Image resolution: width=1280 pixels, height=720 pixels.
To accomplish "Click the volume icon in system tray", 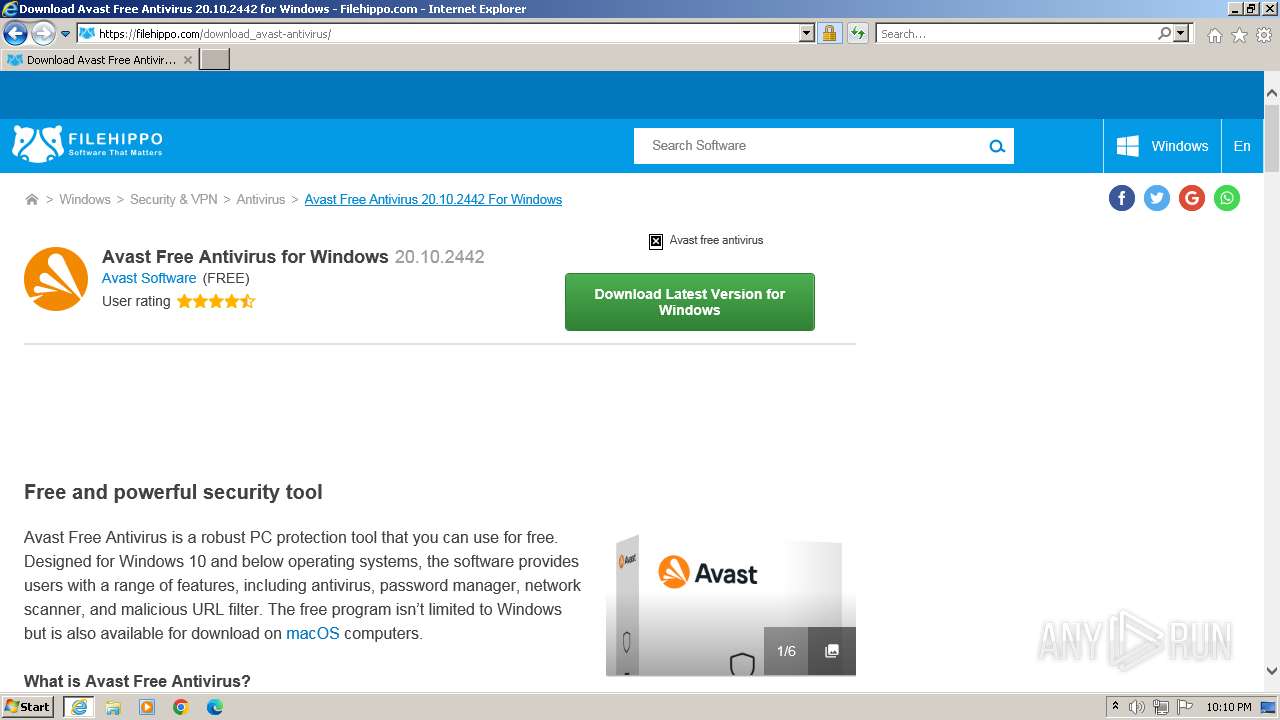I will pyautogui.click(x=1137, y=707).
